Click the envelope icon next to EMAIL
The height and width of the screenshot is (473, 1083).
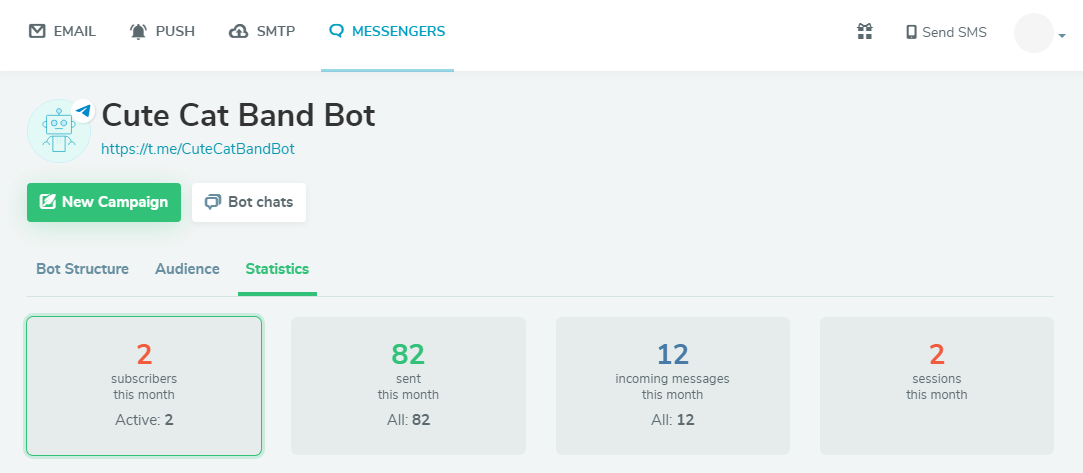pyautogui.click(x=37, y=31)
